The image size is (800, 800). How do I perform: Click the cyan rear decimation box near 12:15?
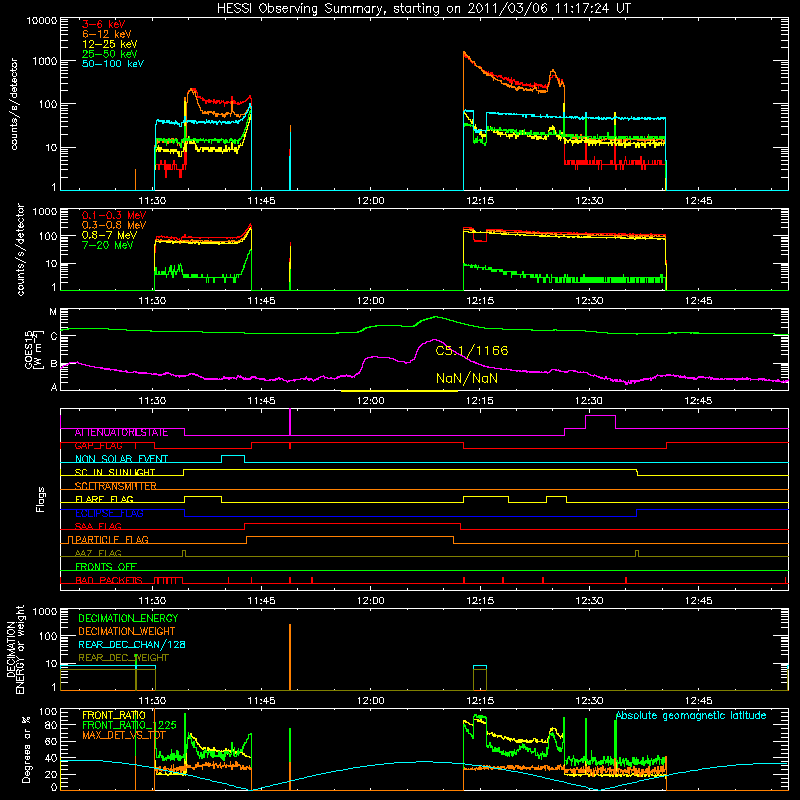tap(480, 667)
